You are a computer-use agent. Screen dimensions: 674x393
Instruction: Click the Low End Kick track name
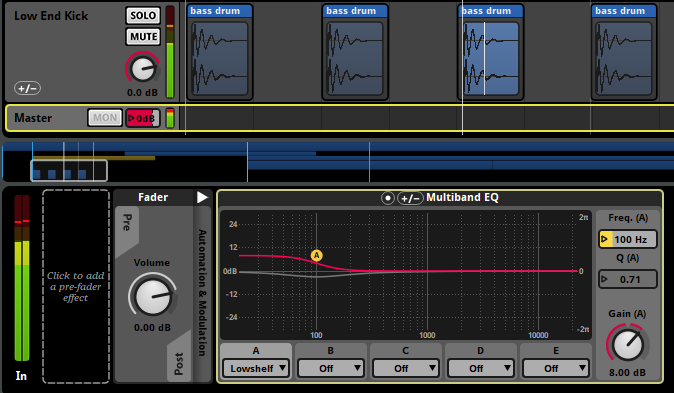point(51,16)
